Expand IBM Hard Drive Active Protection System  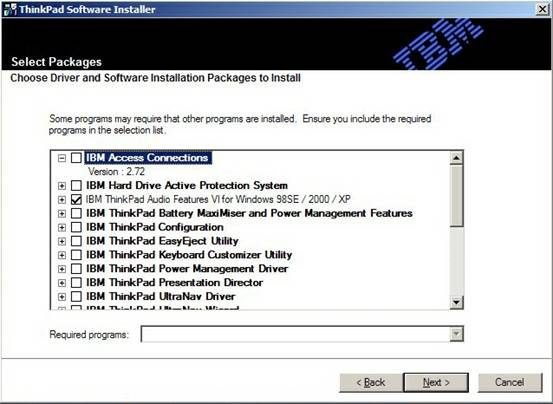62,186
